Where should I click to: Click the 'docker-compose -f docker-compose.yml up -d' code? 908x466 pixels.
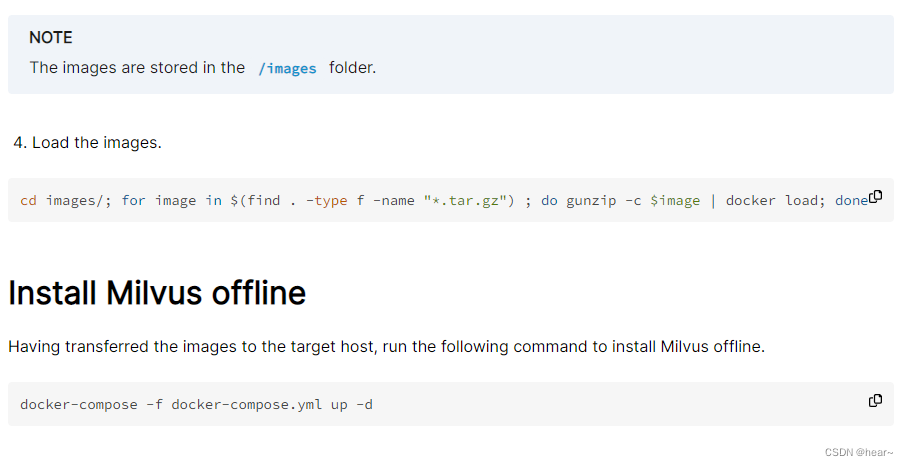point(196,405)
